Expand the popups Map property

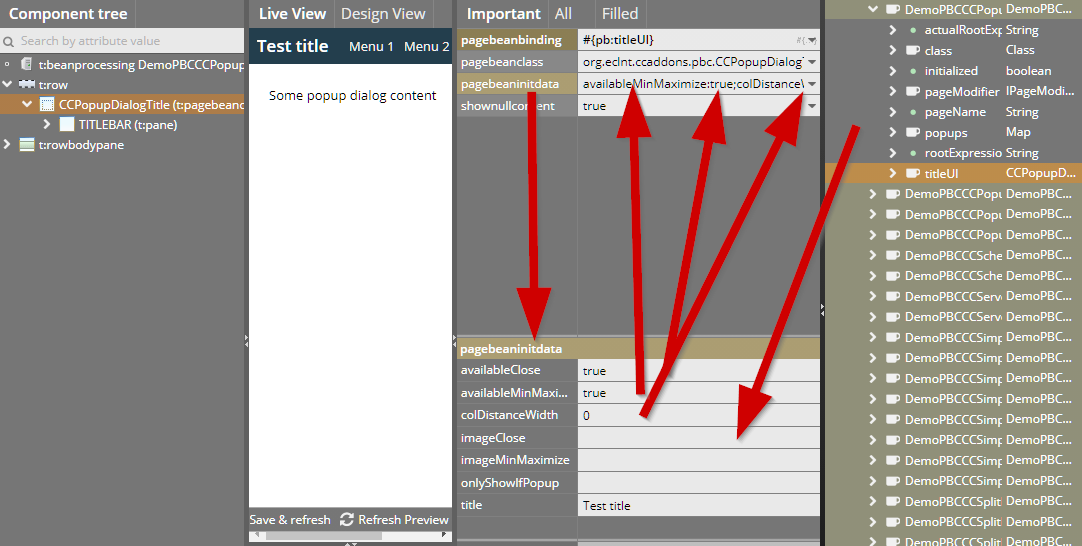click(893, 132)
